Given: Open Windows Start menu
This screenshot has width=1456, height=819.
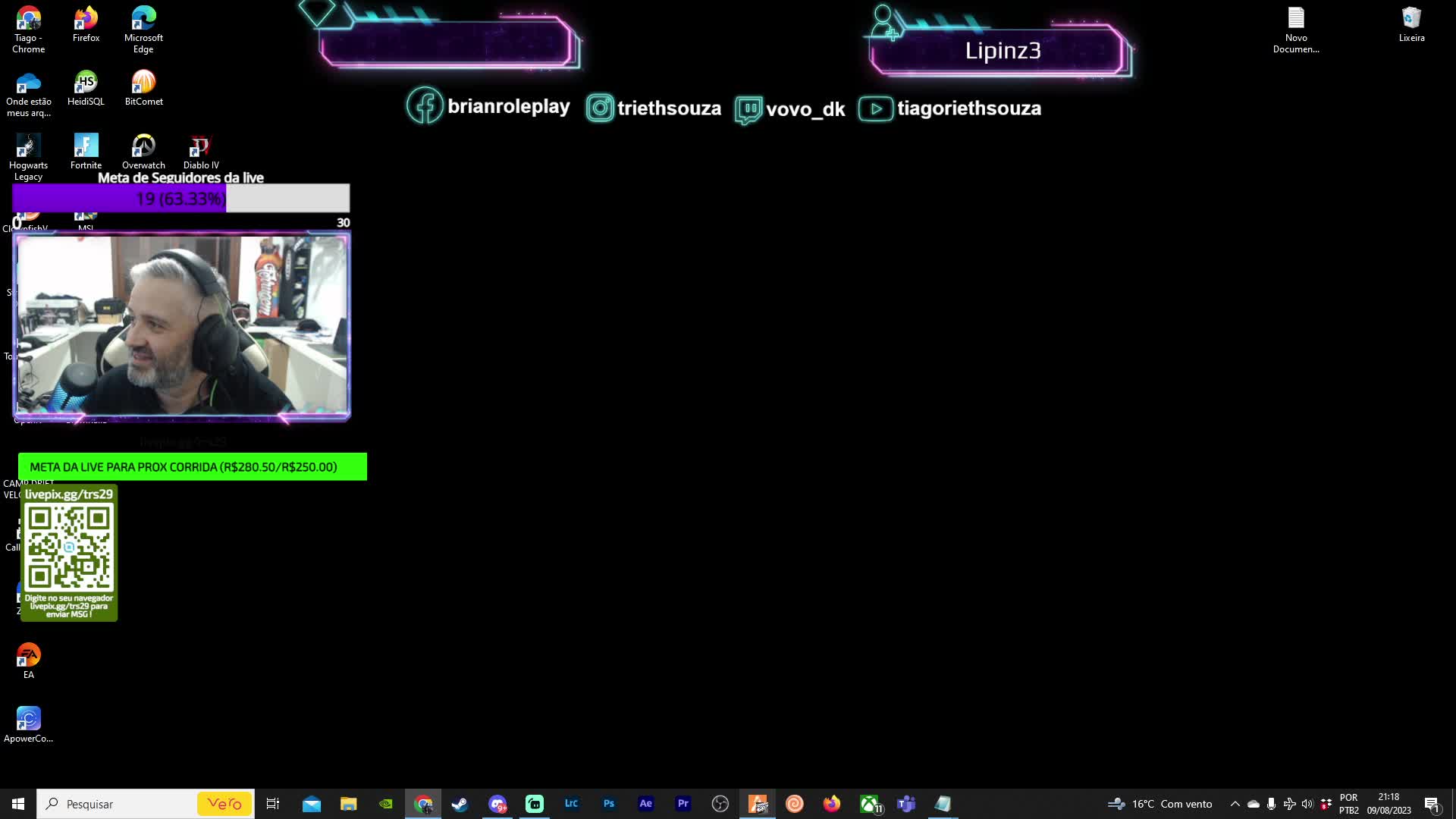Looking at the screenshot, I should pyautogui.click(x=18, y=804).
